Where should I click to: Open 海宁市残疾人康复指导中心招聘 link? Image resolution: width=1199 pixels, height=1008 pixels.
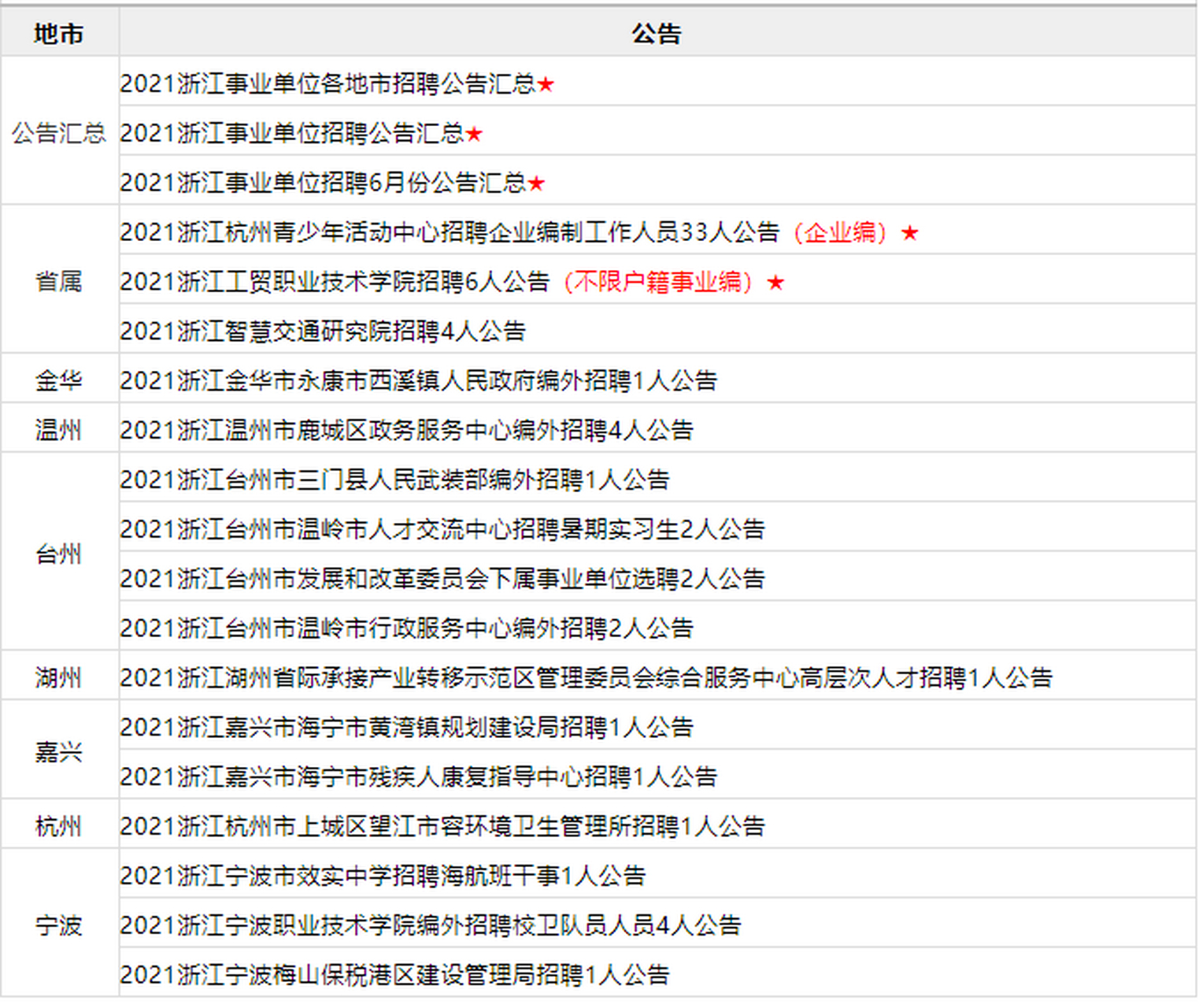(x=419, y=778)
